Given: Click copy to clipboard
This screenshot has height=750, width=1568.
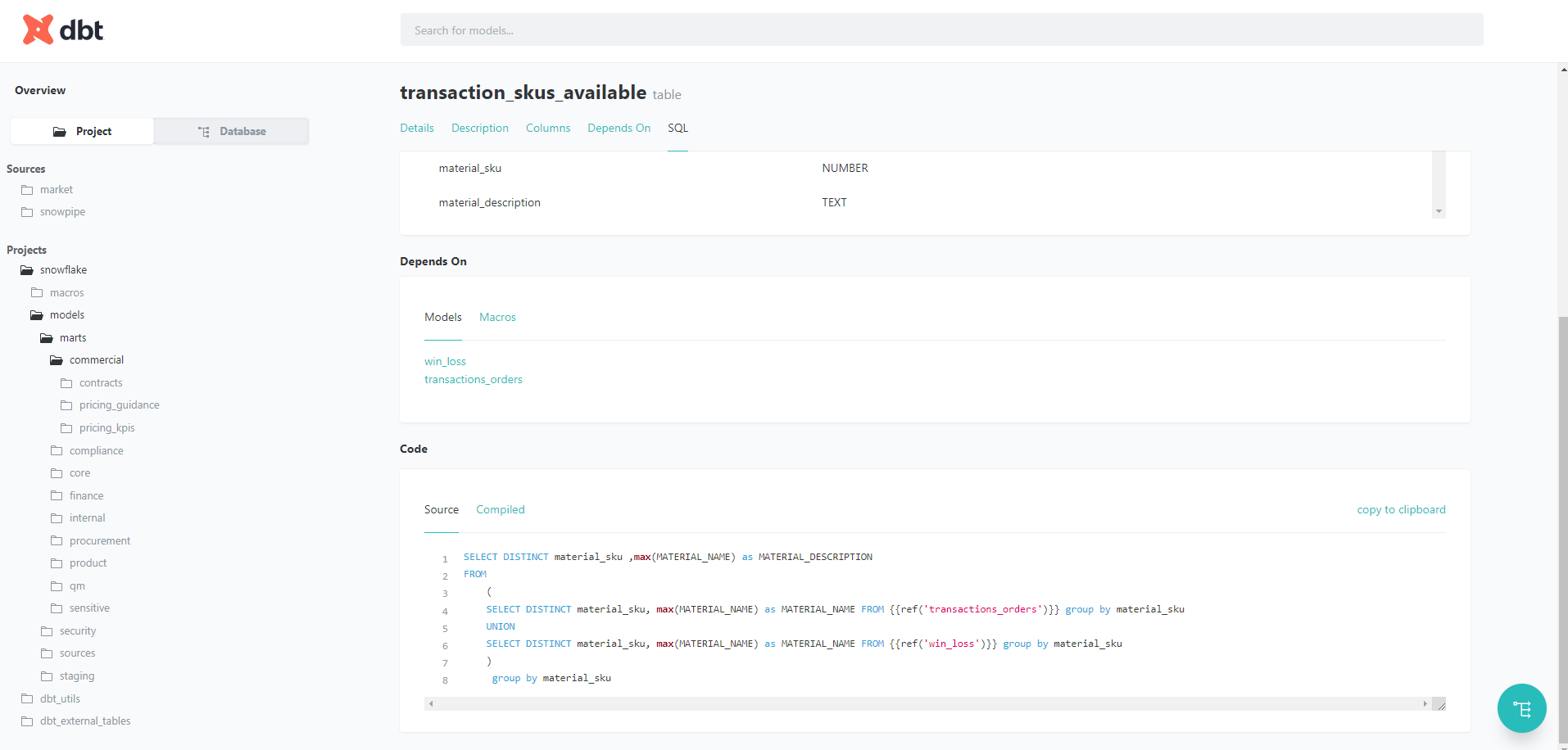Looking at the screenshot, I should point(1401,509).
